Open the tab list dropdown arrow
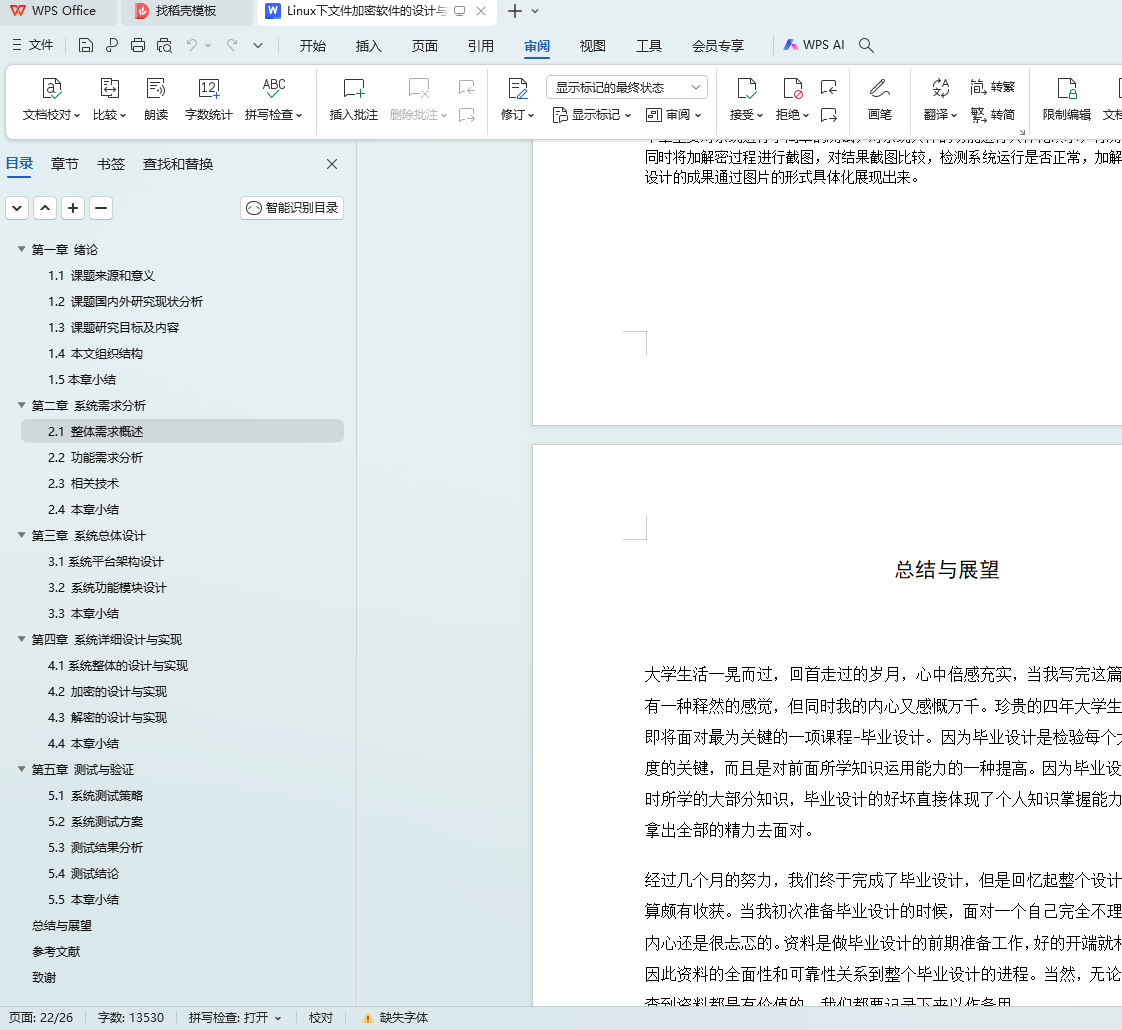This screenshot has height=1030, width=1122. (535, 11)
